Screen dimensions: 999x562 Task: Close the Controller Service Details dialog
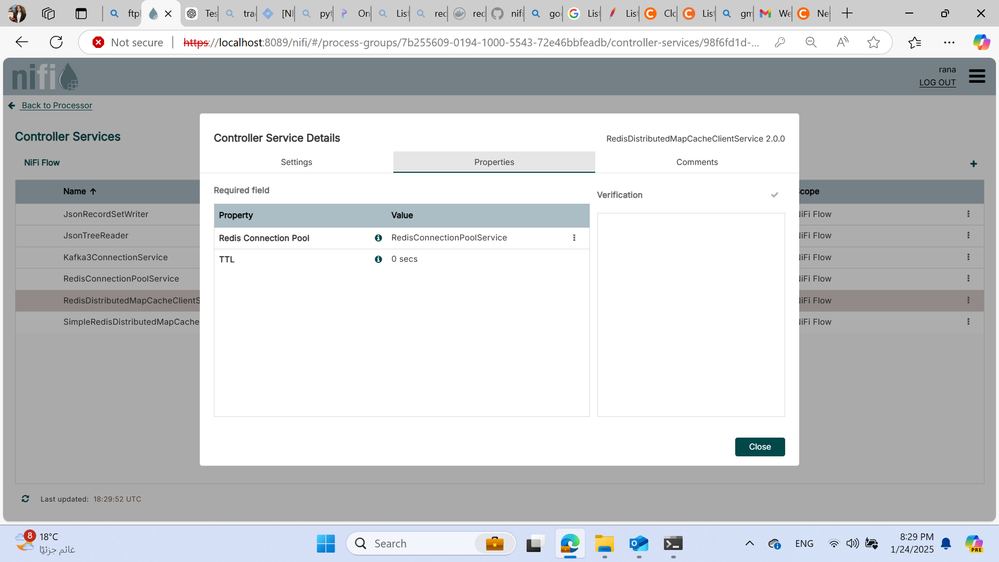pos(759,447)
